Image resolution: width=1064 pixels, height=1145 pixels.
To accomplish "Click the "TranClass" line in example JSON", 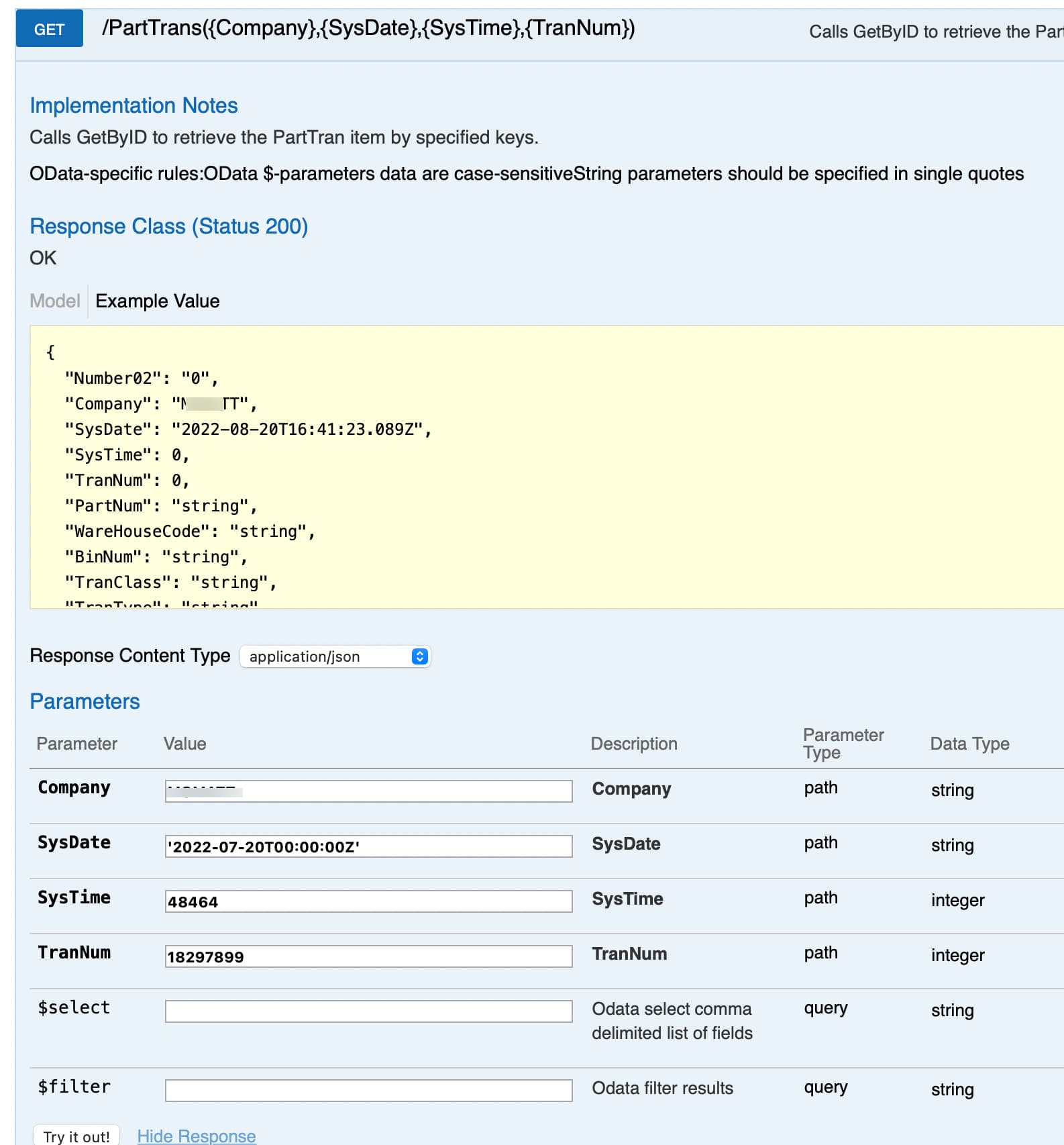I will pyautogui.click(x=170, y=583).
